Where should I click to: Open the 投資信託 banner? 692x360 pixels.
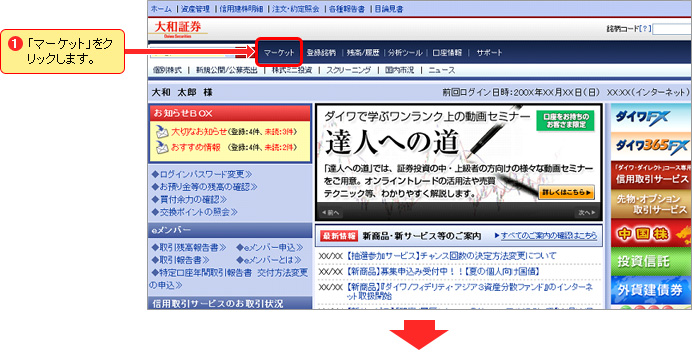pyautogui.click(x=651, y=261)
